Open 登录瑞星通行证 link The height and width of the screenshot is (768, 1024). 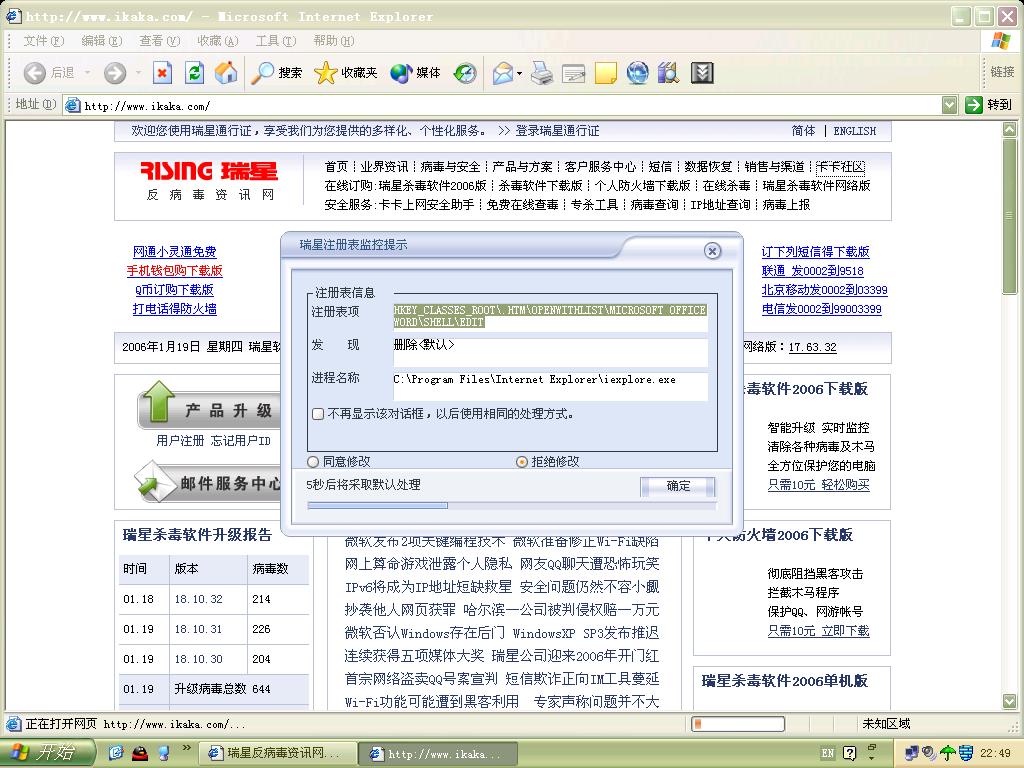pos(557,131)
